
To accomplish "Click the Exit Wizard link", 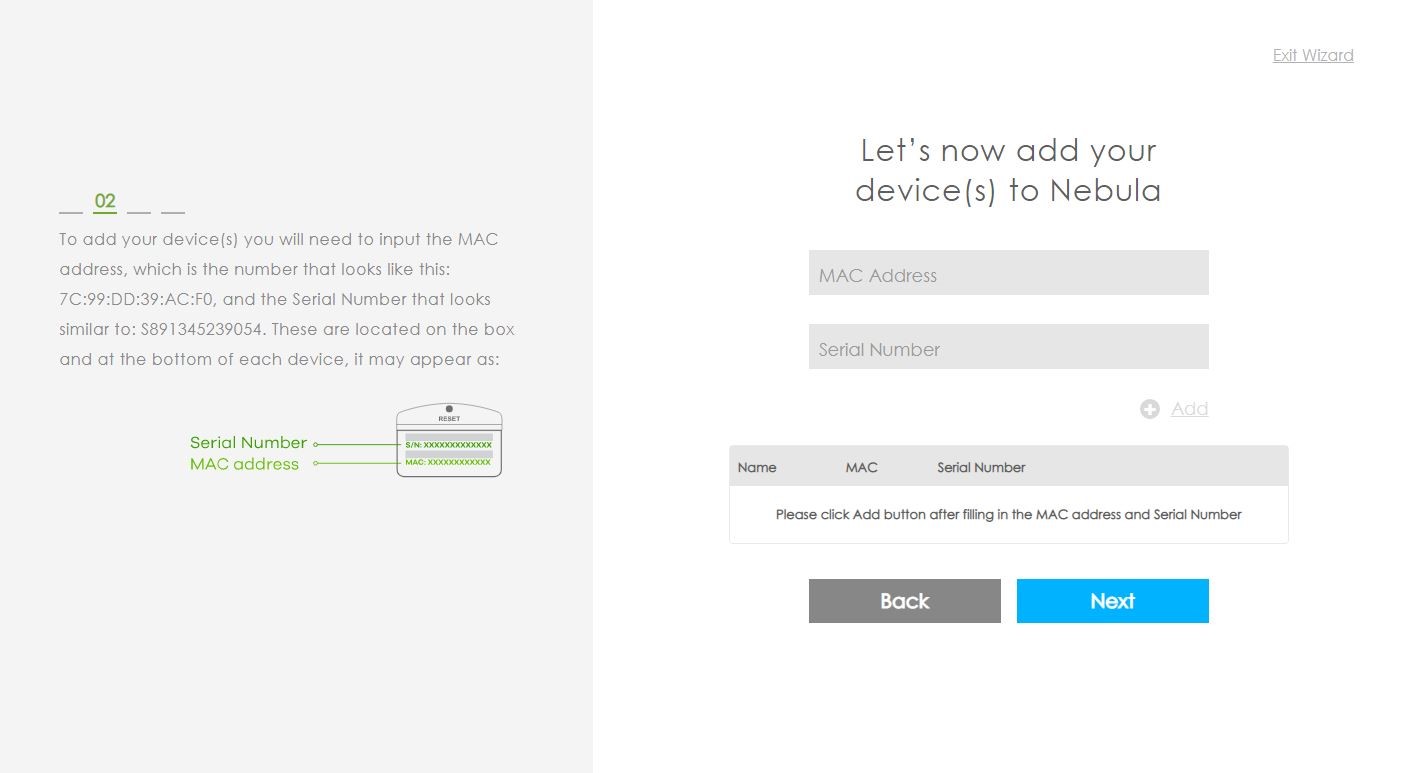I will point(1313,55).
